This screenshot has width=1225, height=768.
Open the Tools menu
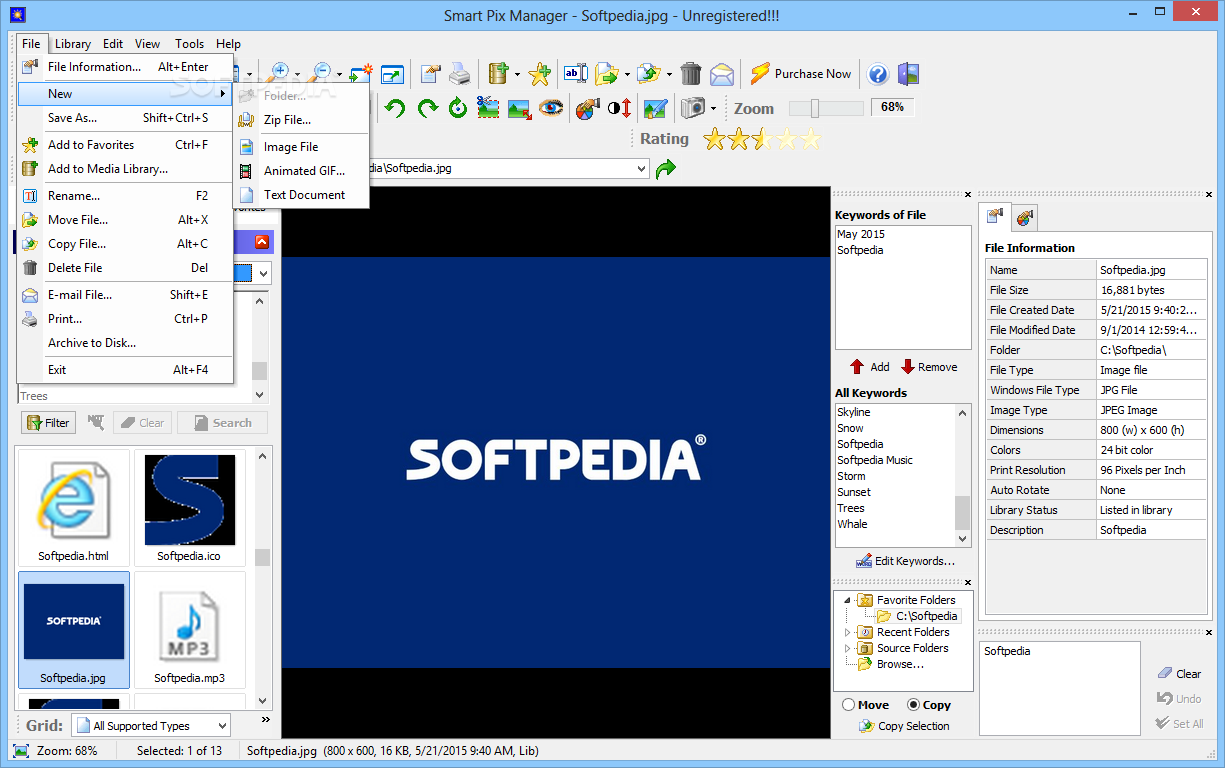tap(189, 44)
